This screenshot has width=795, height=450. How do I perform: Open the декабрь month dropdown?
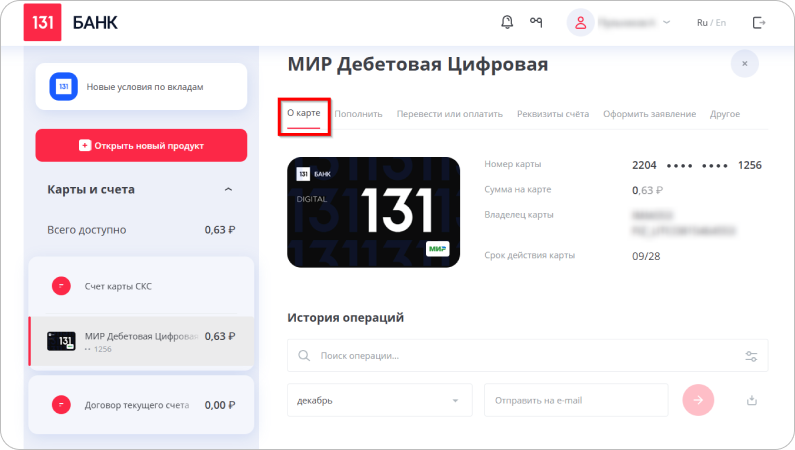(x=379, y=400)
